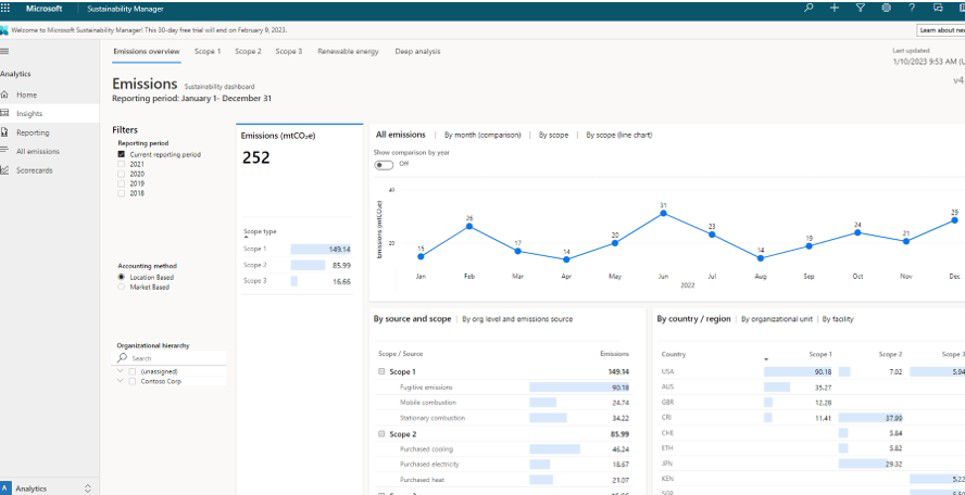Collapse the sidebar with hamburger icon
Viewport: 965px width, 495px height.
click(5, 51)
